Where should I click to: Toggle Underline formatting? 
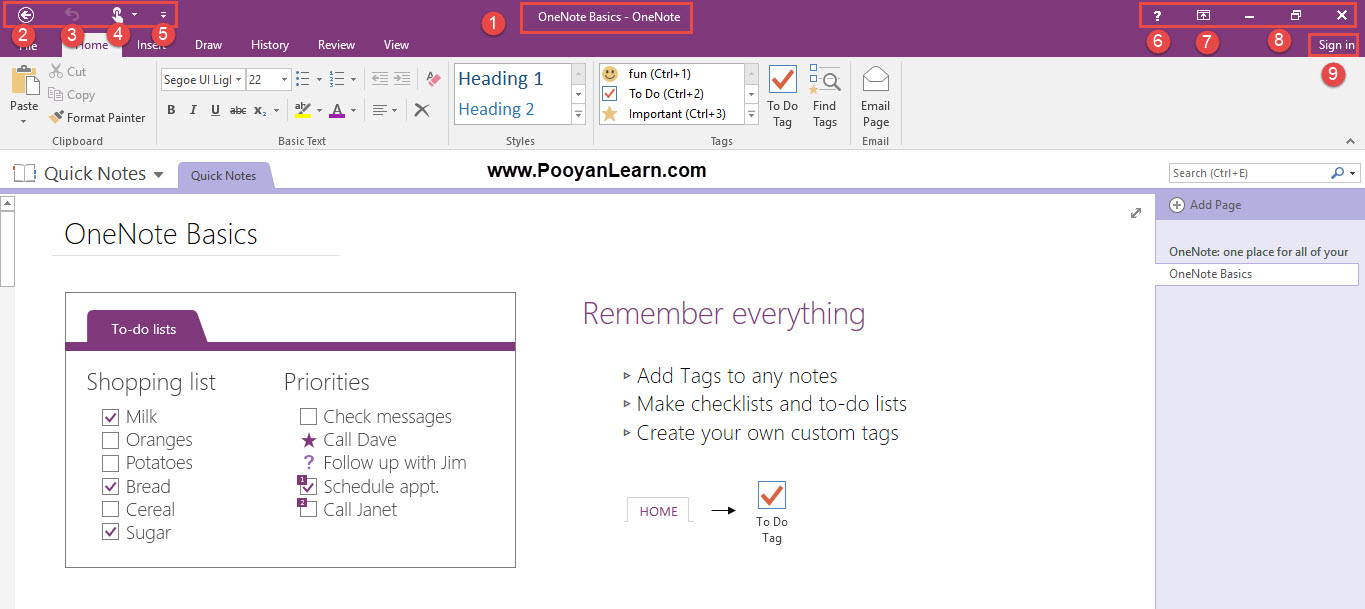click(215, 110)
